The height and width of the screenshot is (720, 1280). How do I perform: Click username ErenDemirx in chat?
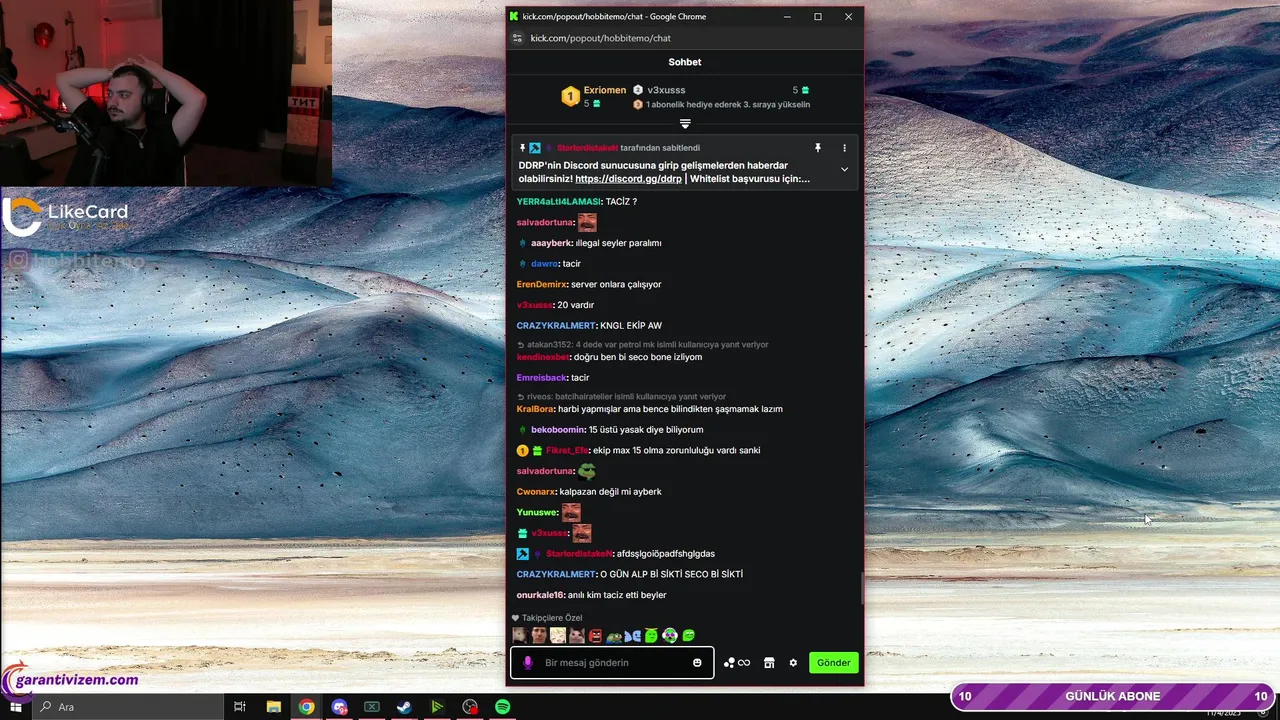[x=542, y=285]
